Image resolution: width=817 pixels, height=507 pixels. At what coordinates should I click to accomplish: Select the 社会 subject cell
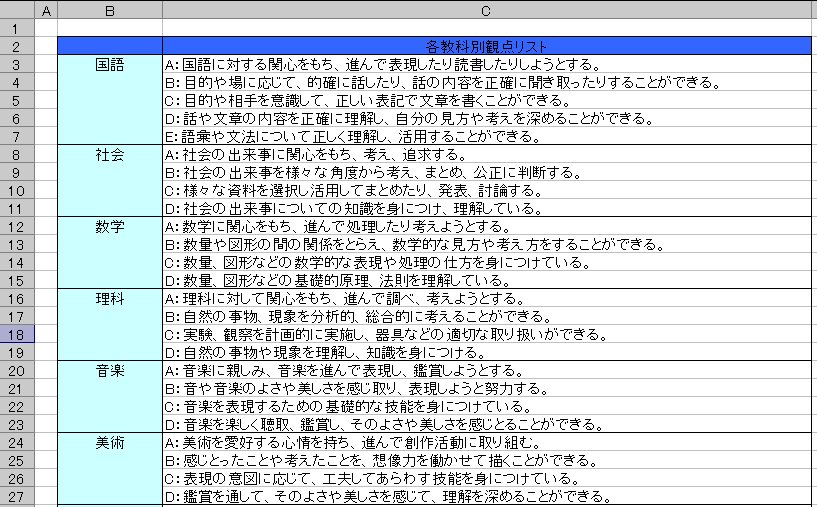109,154
